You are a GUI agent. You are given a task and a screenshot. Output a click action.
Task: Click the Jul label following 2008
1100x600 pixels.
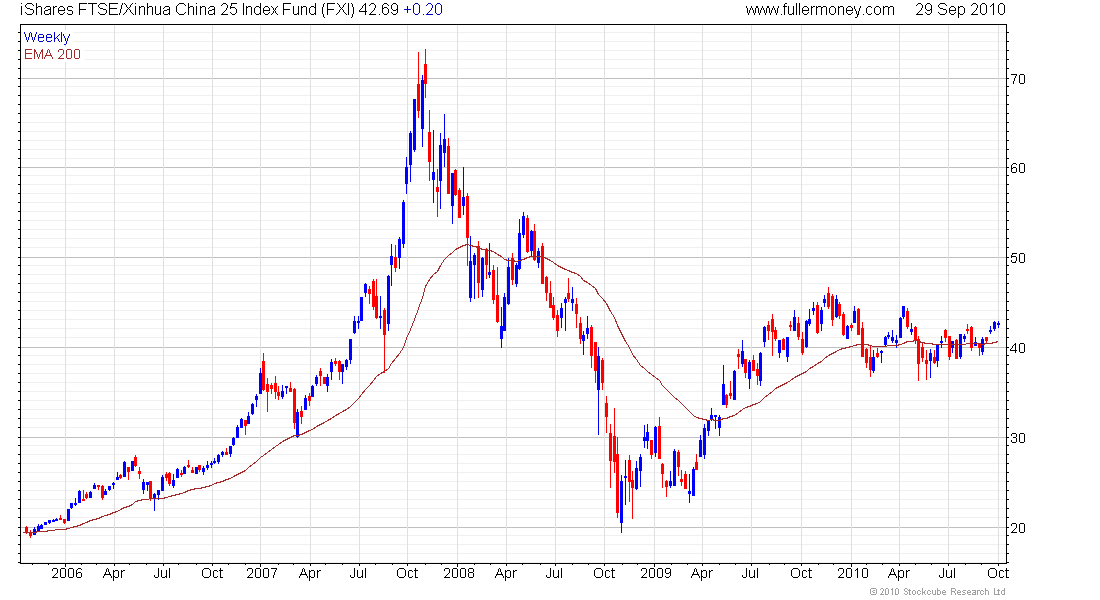[x=554, y=573]
